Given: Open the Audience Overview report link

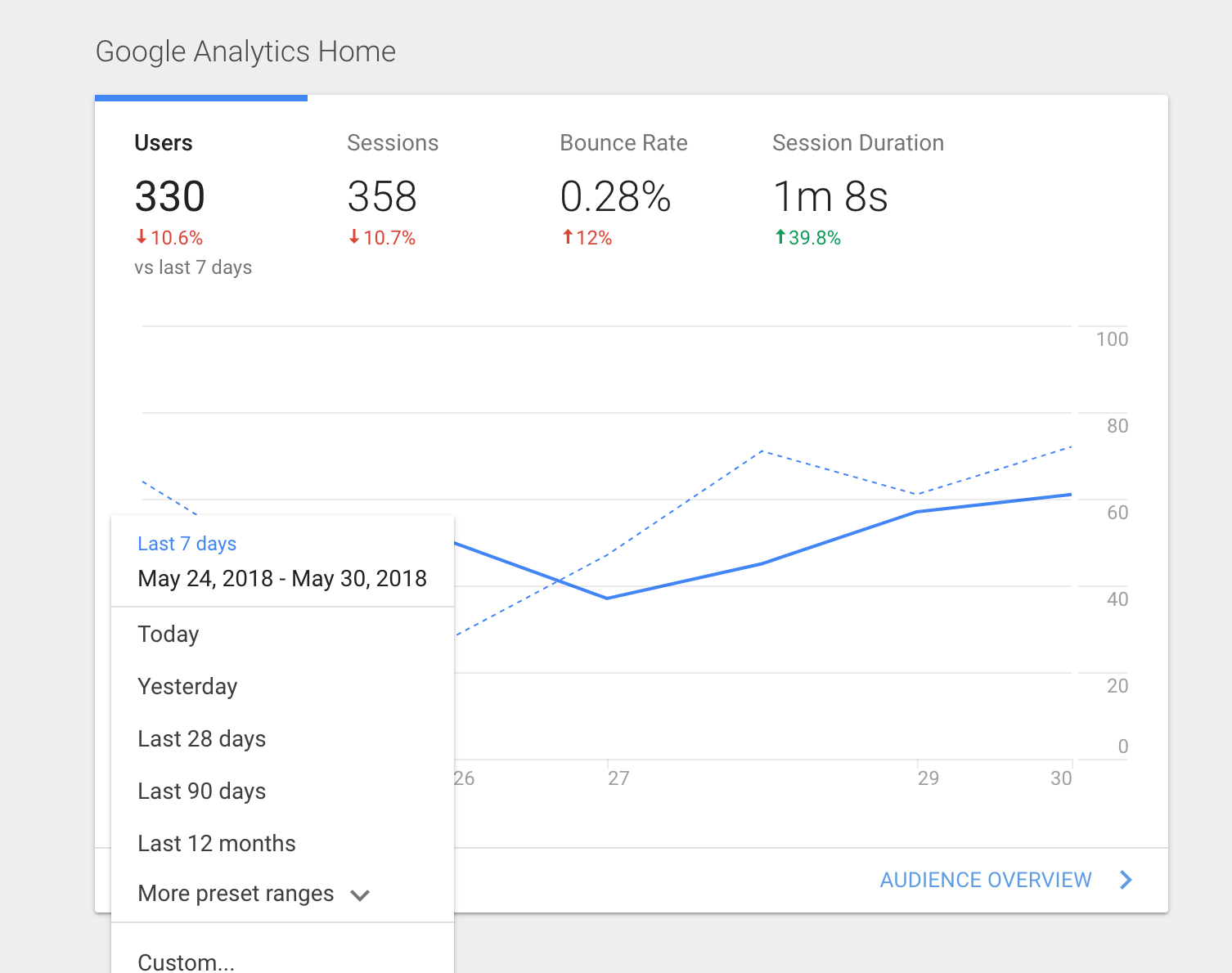Looking at the screenshot, I should click(x=986, y=880).
